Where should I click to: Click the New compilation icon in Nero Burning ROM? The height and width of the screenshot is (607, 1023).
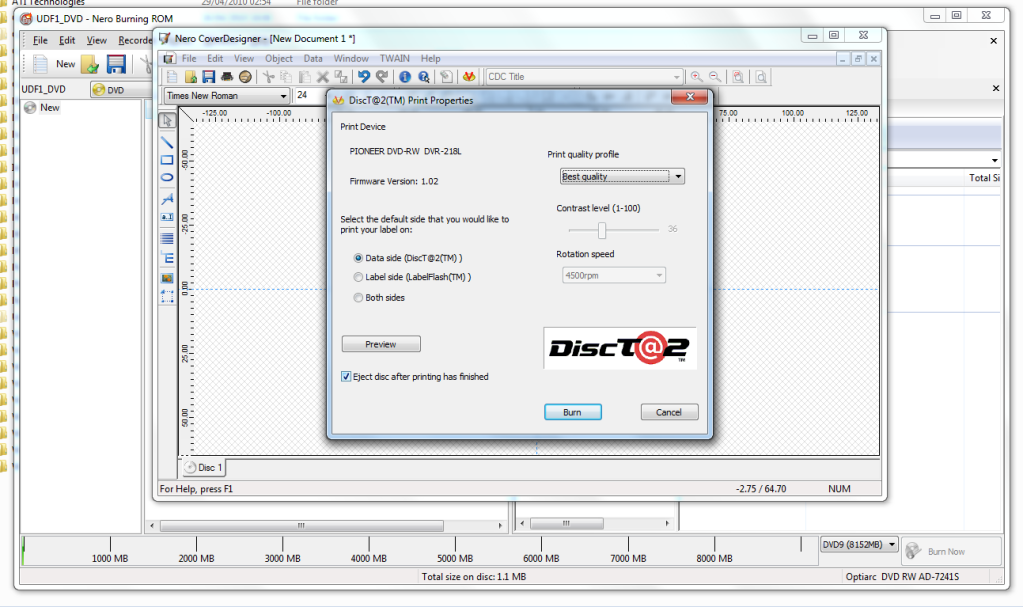tap(53, 64)
